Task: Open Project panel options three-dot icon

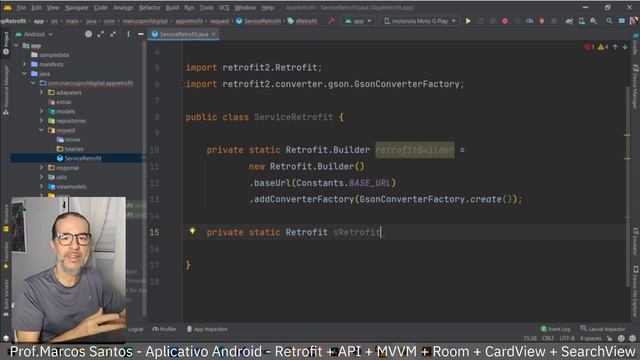Action: click(x=128, y=34)
